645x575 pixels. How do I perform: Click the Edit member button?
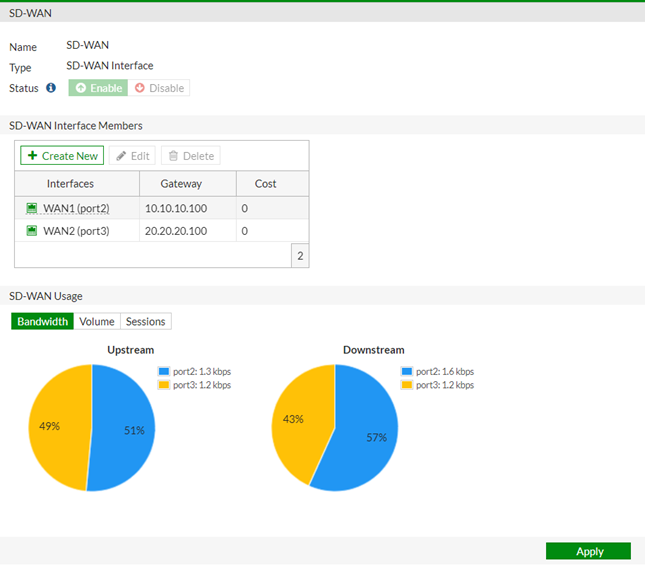click(132, 156)
